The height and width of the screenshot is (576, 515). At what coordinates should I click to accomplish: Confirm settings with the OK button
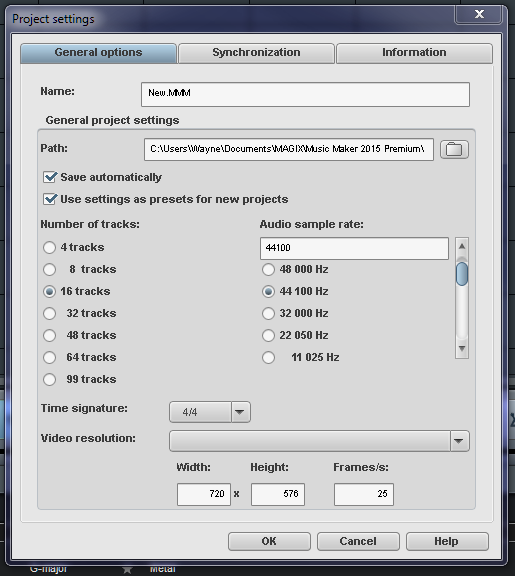tap(269, 541)
